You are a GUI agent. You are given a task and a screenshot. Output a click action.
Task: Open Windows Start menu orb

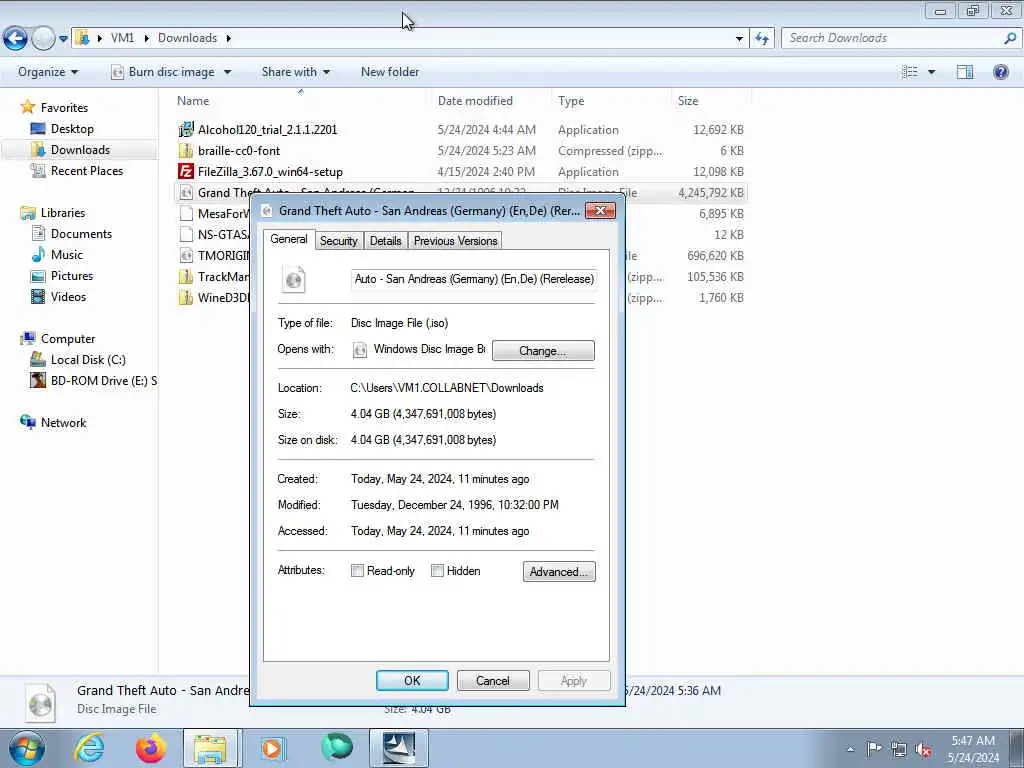(x=27, y=748)
